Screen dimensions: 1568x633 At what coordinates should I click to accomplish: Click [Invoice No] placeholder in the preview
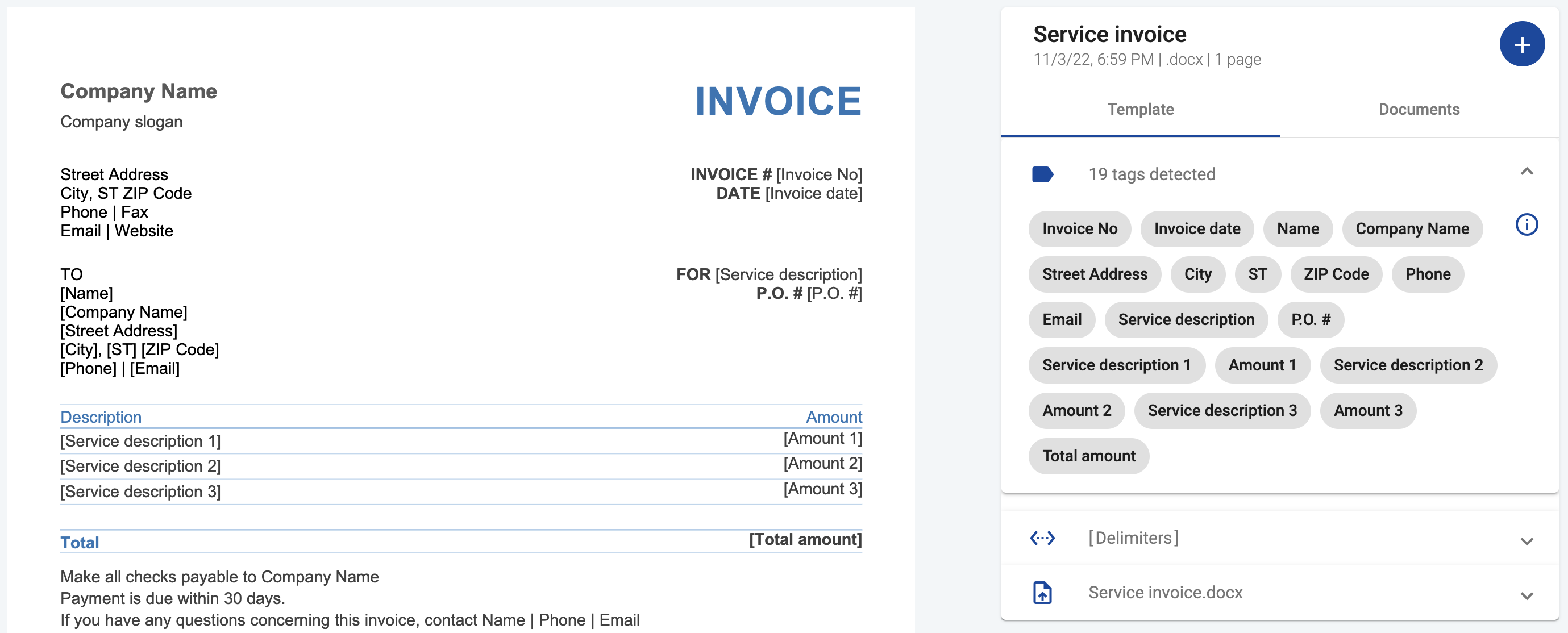[819, 174]
